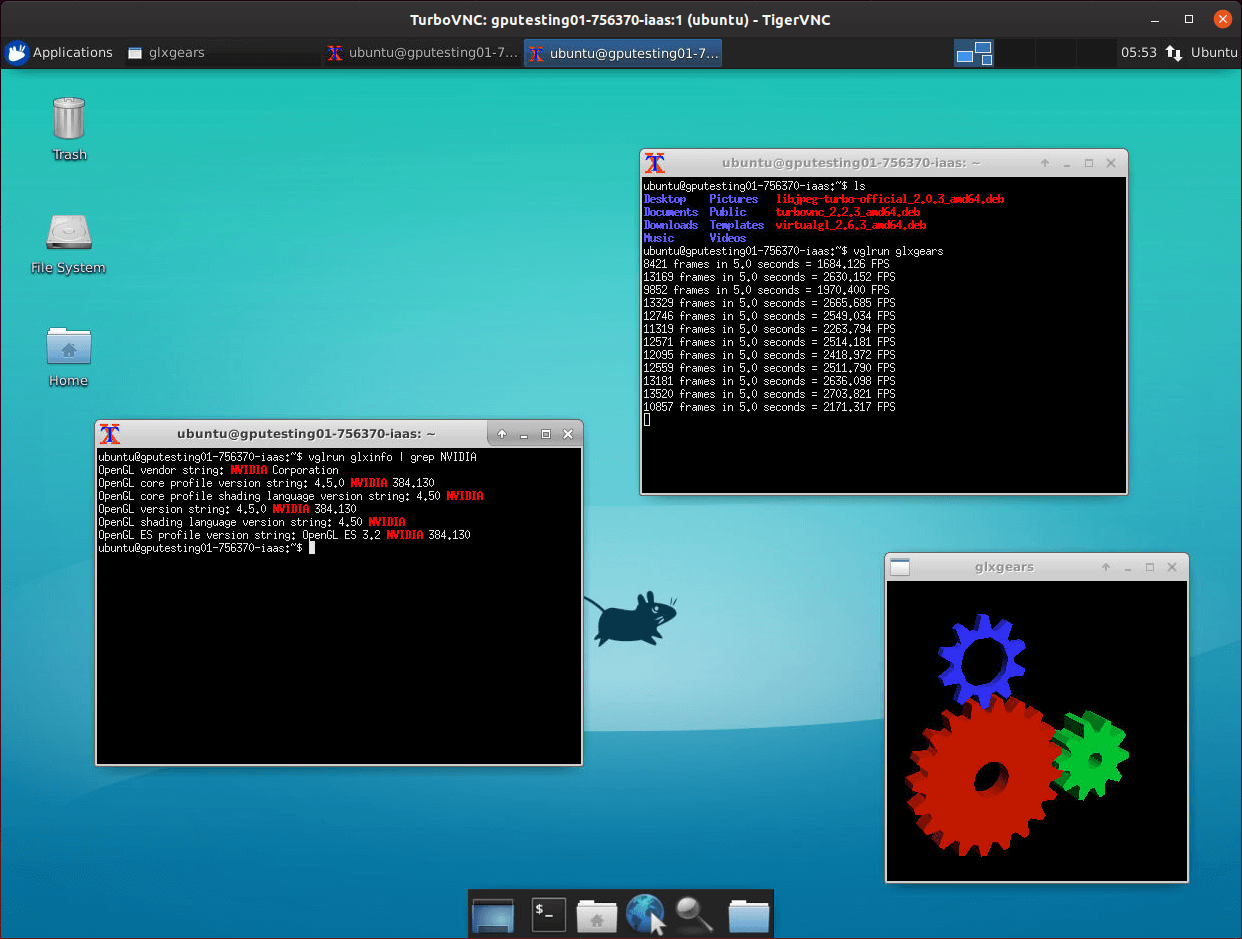Open the application finder magnifying glass
The height and width of the screenshot is (939, 1242).
coord(694,914)
